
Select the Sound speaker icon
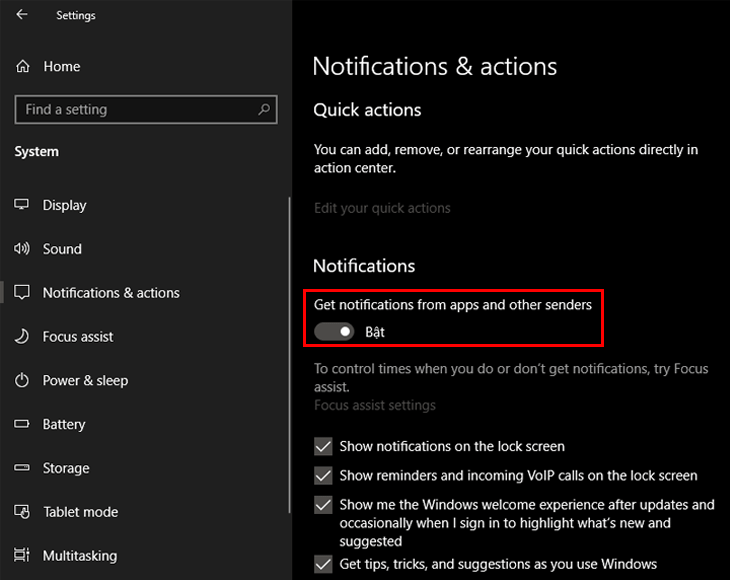click(x=22, y=249)
